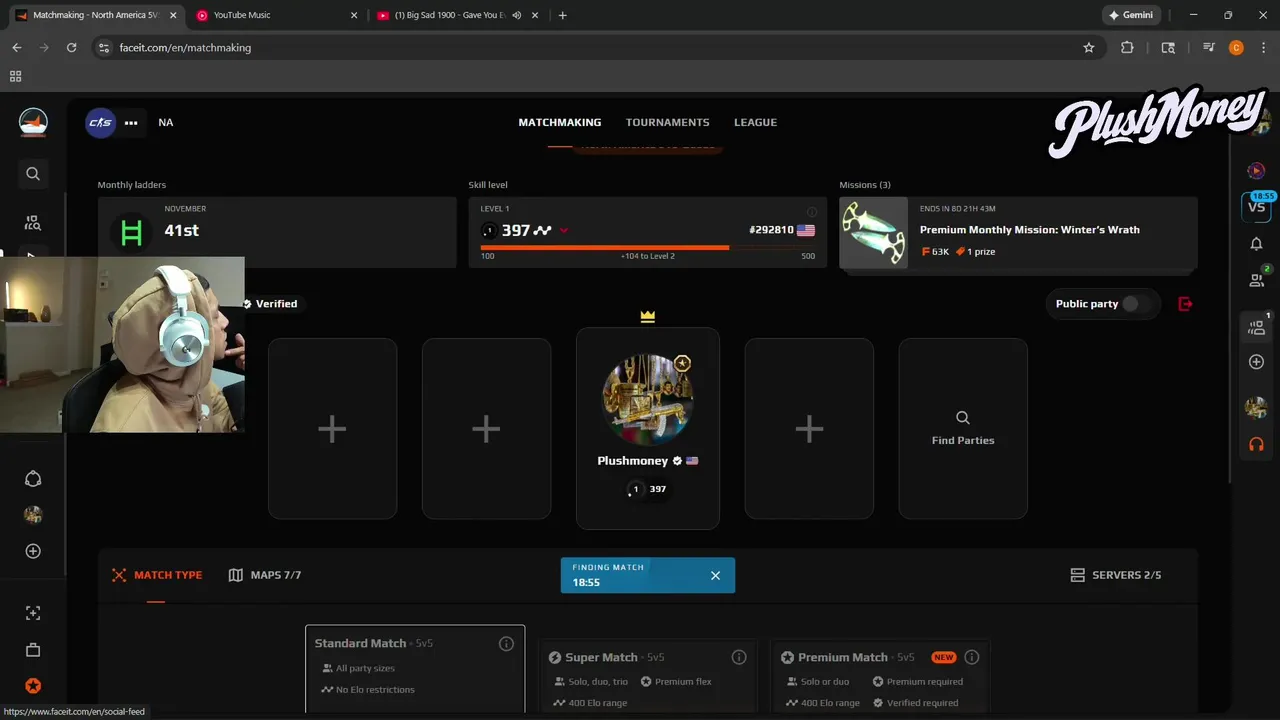Select the Premium Match card
The image size is (1280, 720).
[x=880, y=676]
